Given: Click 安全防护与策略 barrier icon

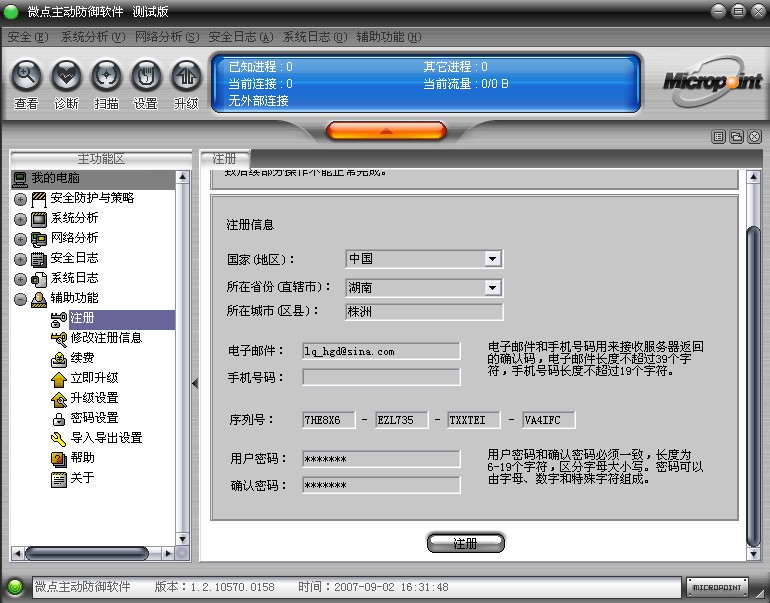Looking at the screenshot, I should [x=39, y=199].
